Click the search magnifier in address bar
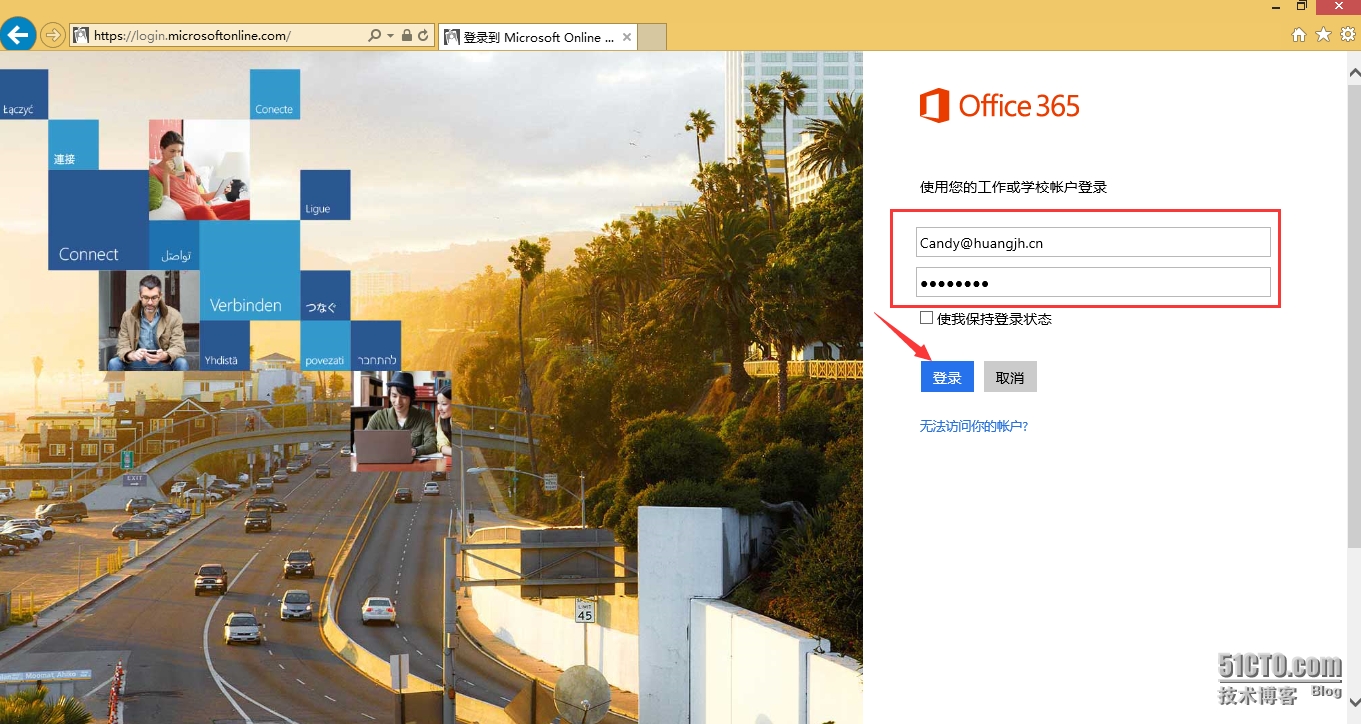1361x724 pixels. click(x=374, y=35)
